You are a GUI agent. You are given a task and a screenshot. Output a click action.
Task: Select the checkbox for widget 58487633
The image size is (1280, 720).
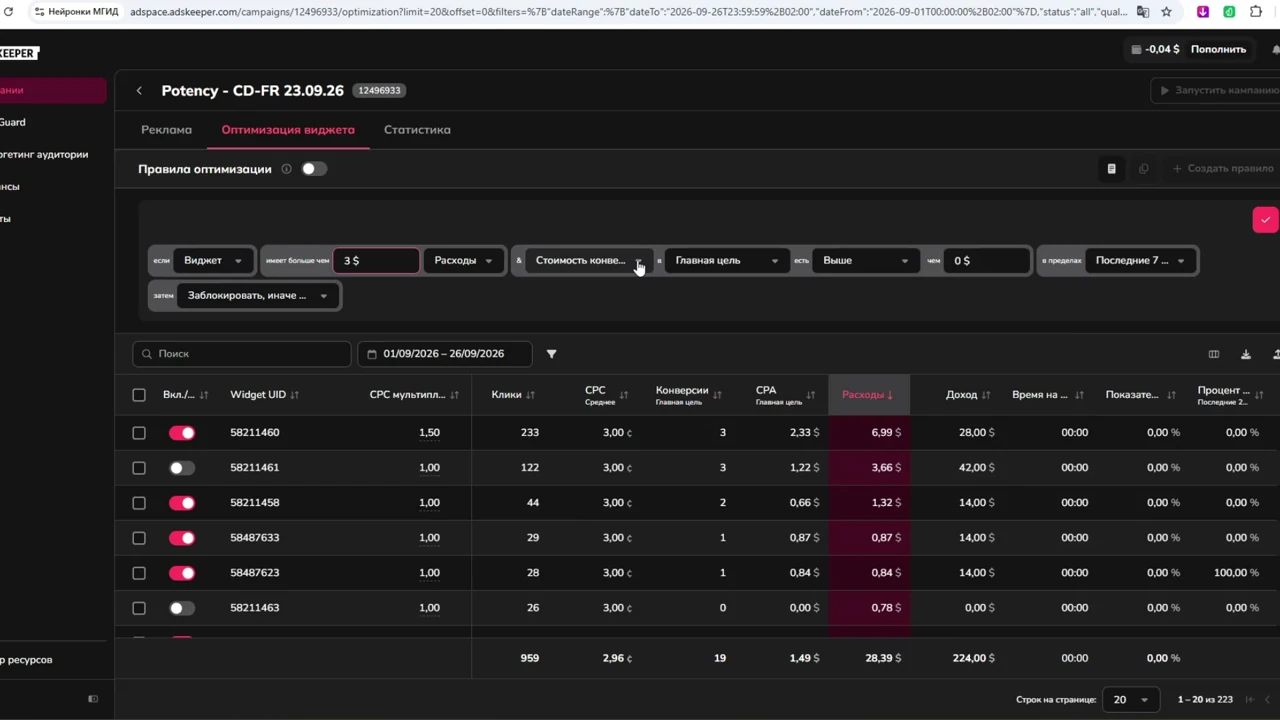pos(139,538)
